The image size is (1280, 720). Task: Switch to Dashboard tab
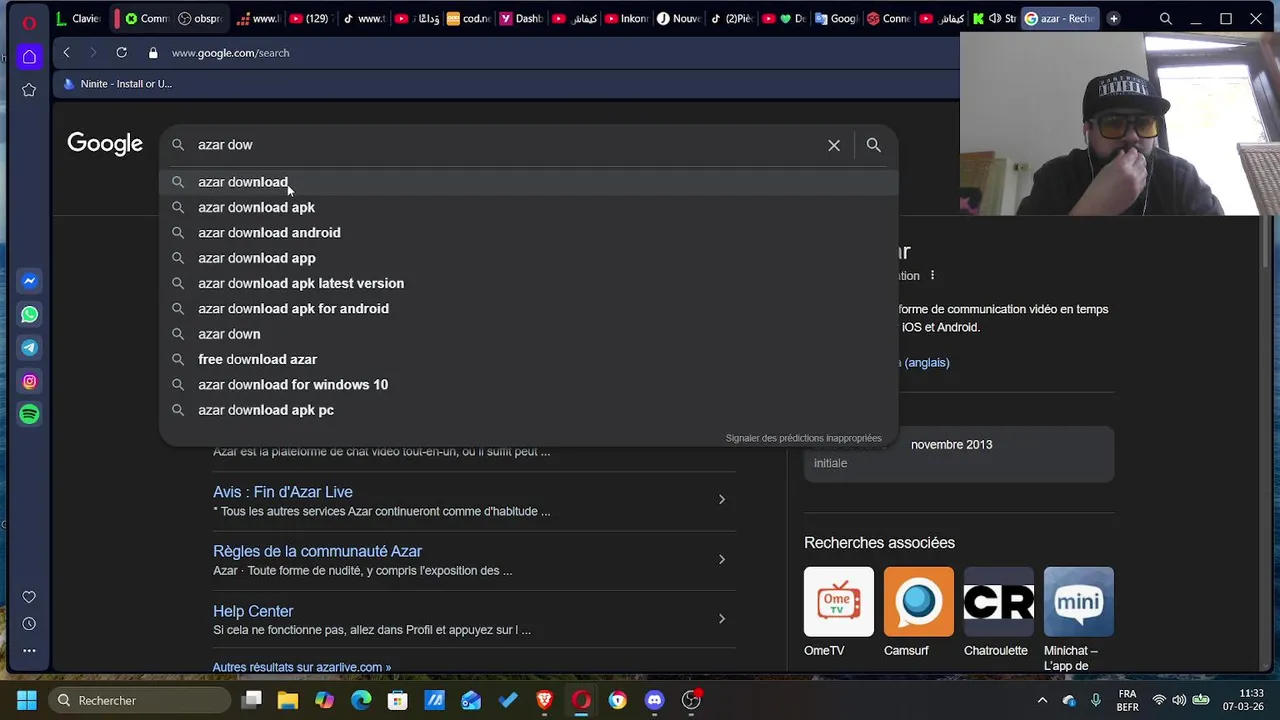(x=521, y=18)
